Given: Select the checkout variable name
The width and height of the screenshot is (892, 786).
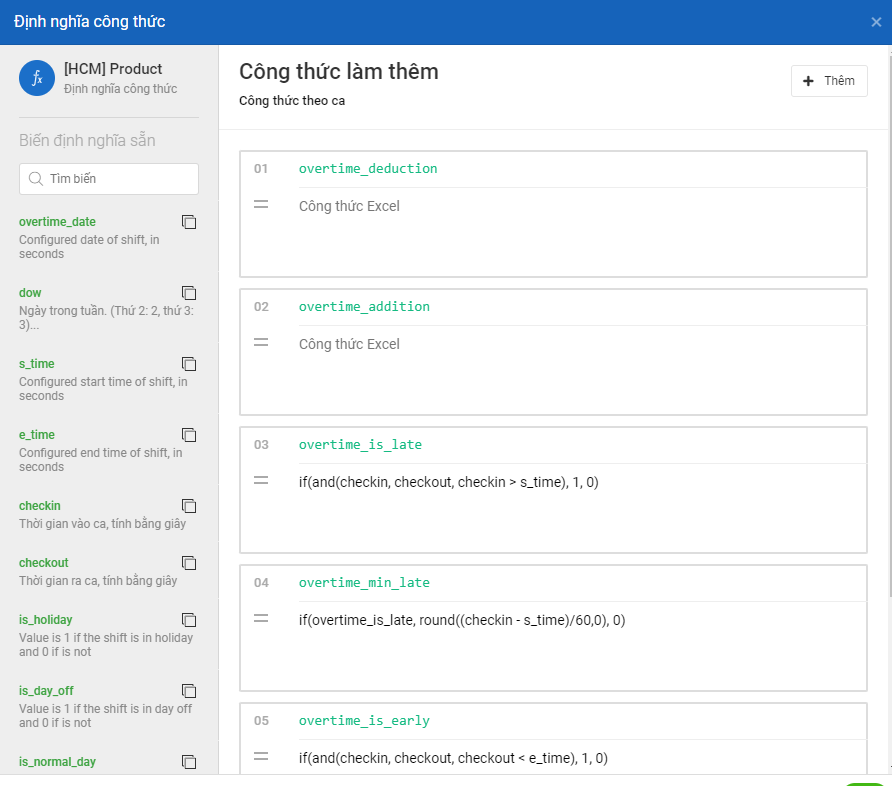Looking at the screenshot, I should [44, 563].
